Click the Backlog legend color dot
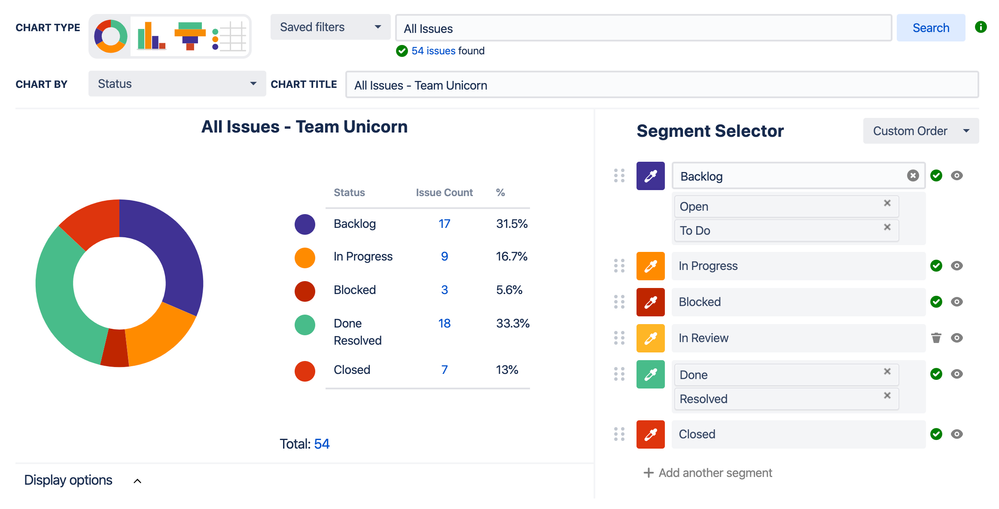The image size is (999, 509). click(305, 224)
